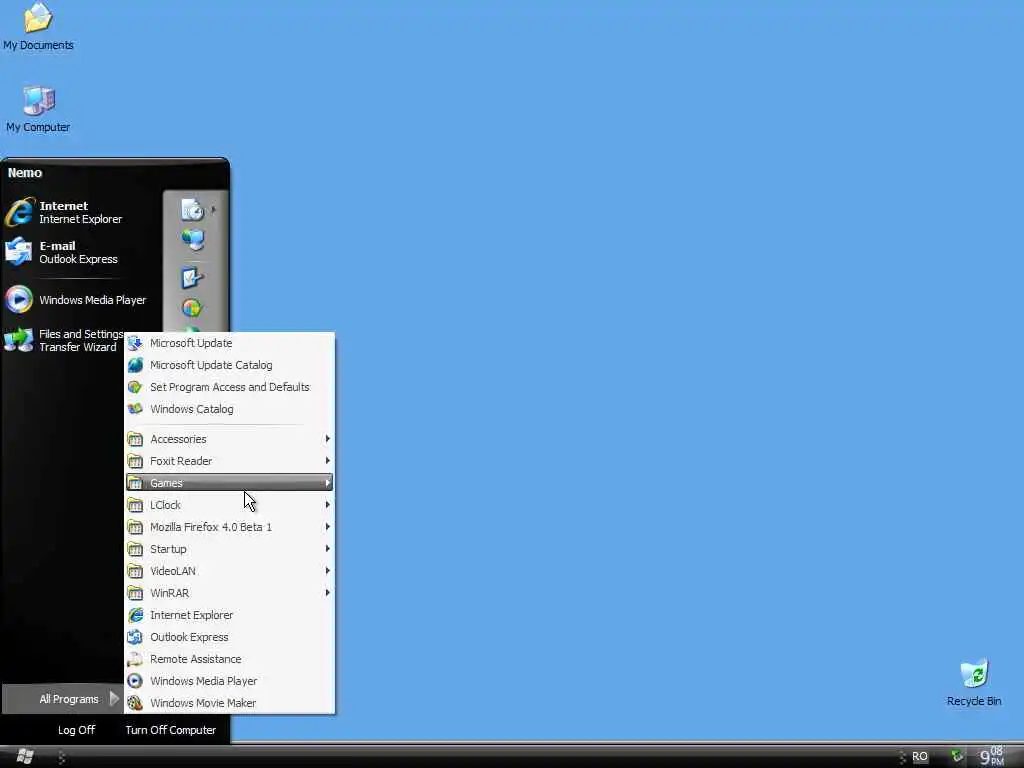Open the VideoLAN program folder

(x=229, y=571)
